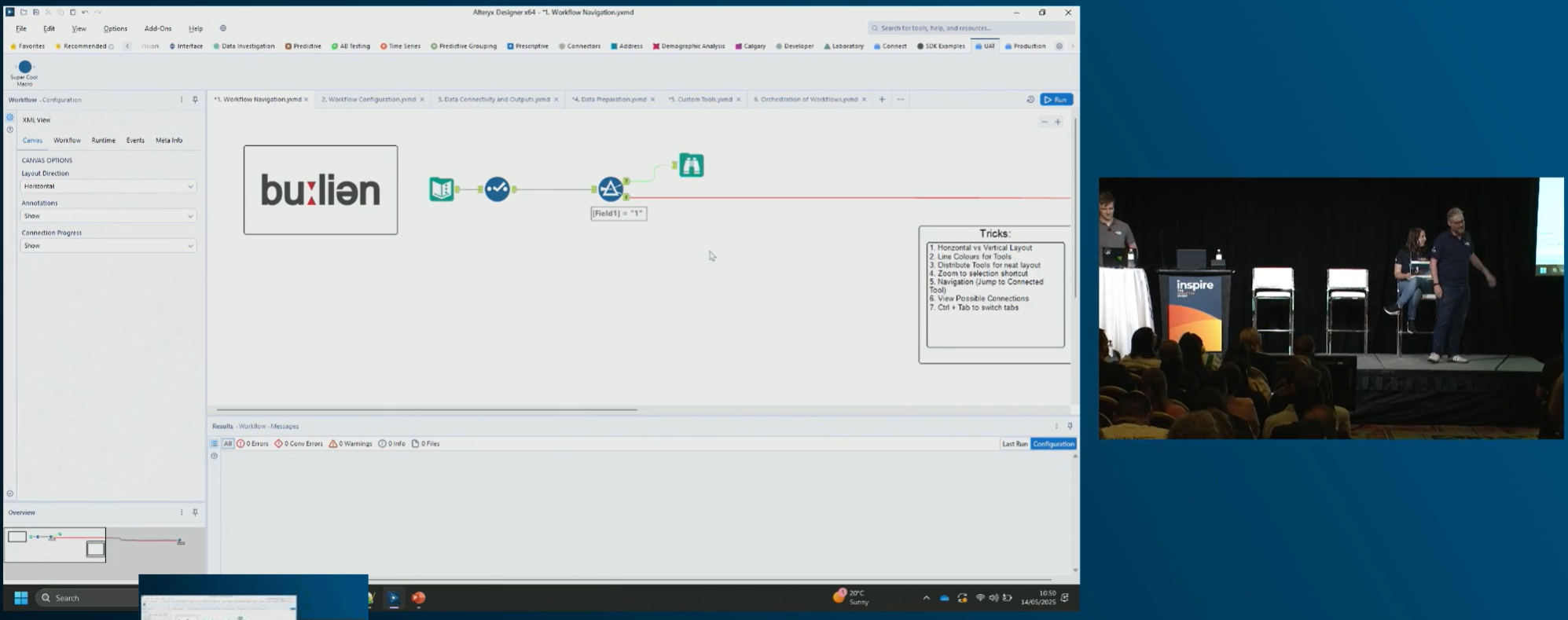
Task: Open XML View in configuration panel
Action: point(36,120)
